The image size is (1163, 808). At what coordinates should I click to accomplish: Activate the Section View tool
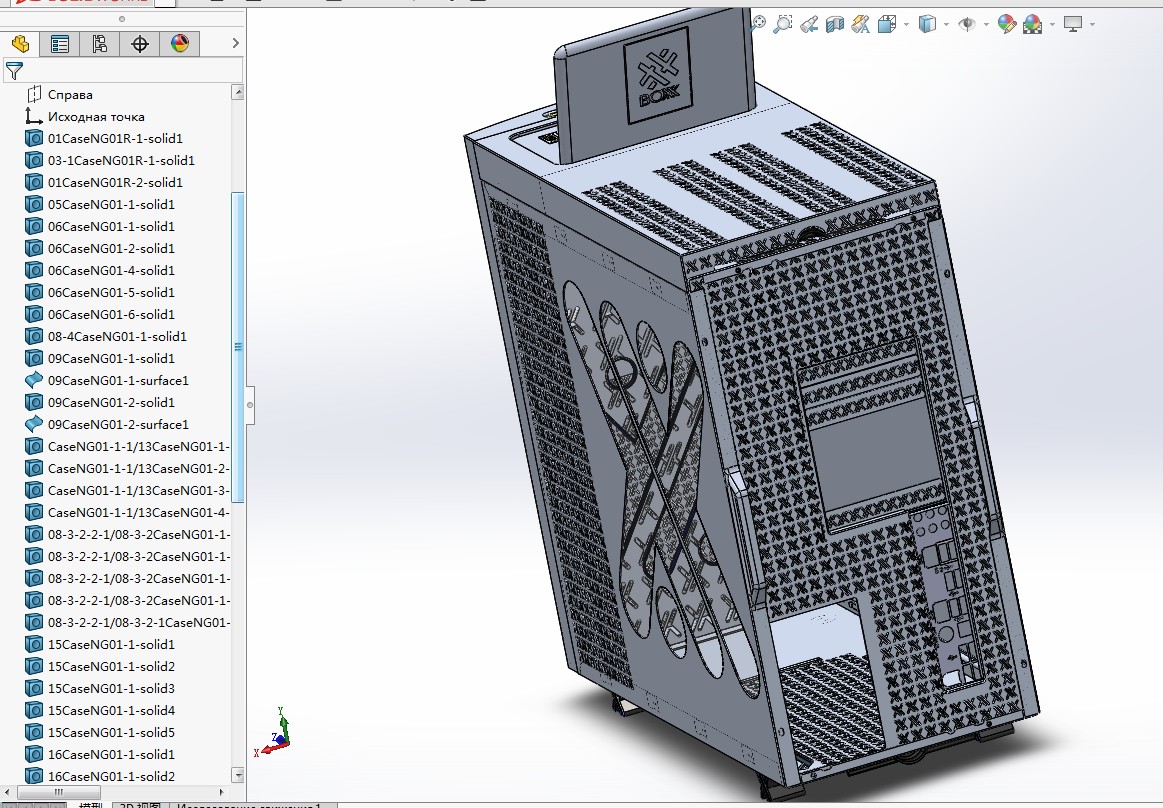(x=834, y=24)
